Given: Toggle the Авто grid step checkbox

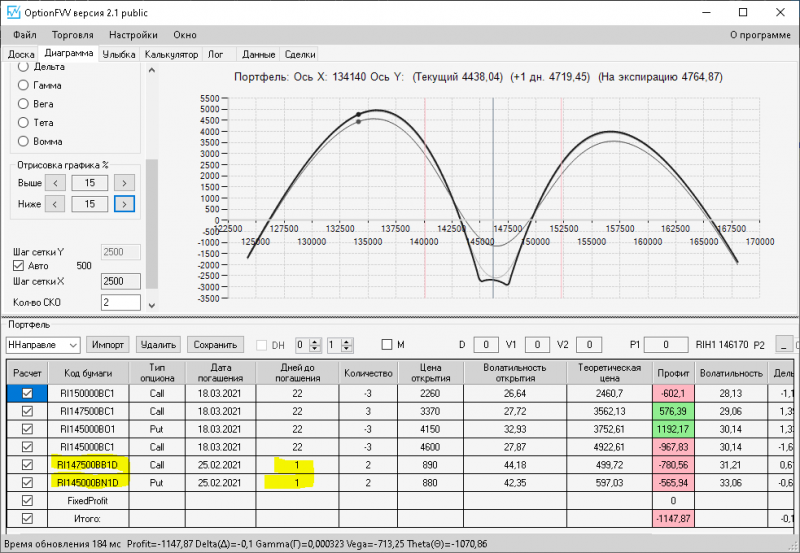Looking at the screenshot, I should pyautogui.click(x=18, y=266).
